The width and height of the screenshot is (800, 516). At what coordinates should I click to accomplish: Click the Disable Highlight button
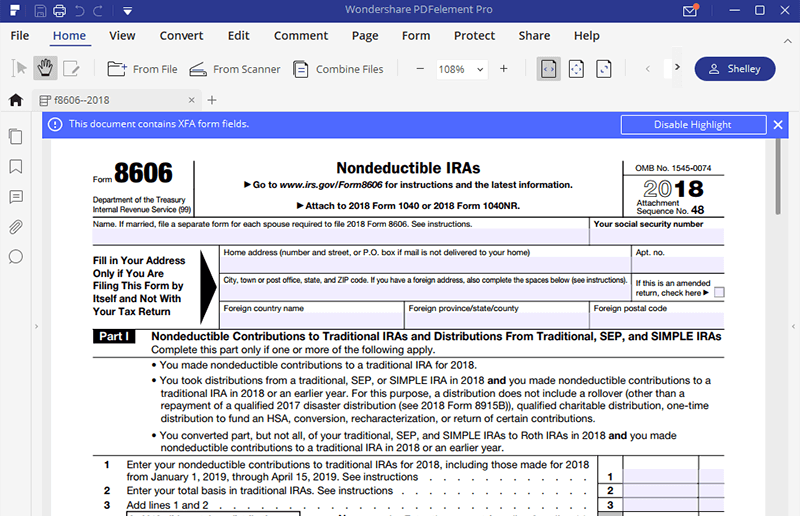692,125
